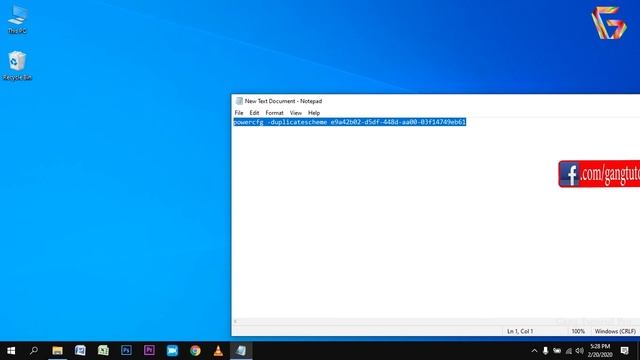This screenshot has width=640, height=360.
Task: Select the Recycle Bin desktop icon
Action: coord(17,65)
